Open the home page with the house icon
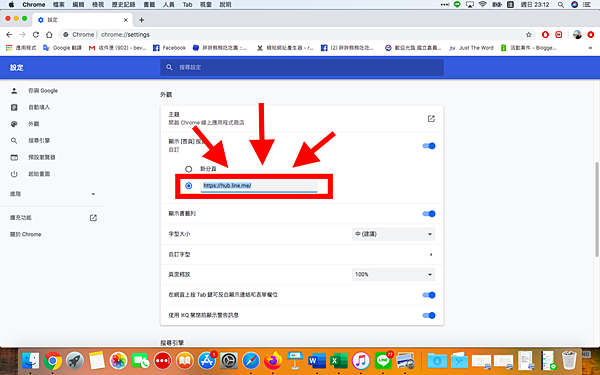 coord(49,34)
